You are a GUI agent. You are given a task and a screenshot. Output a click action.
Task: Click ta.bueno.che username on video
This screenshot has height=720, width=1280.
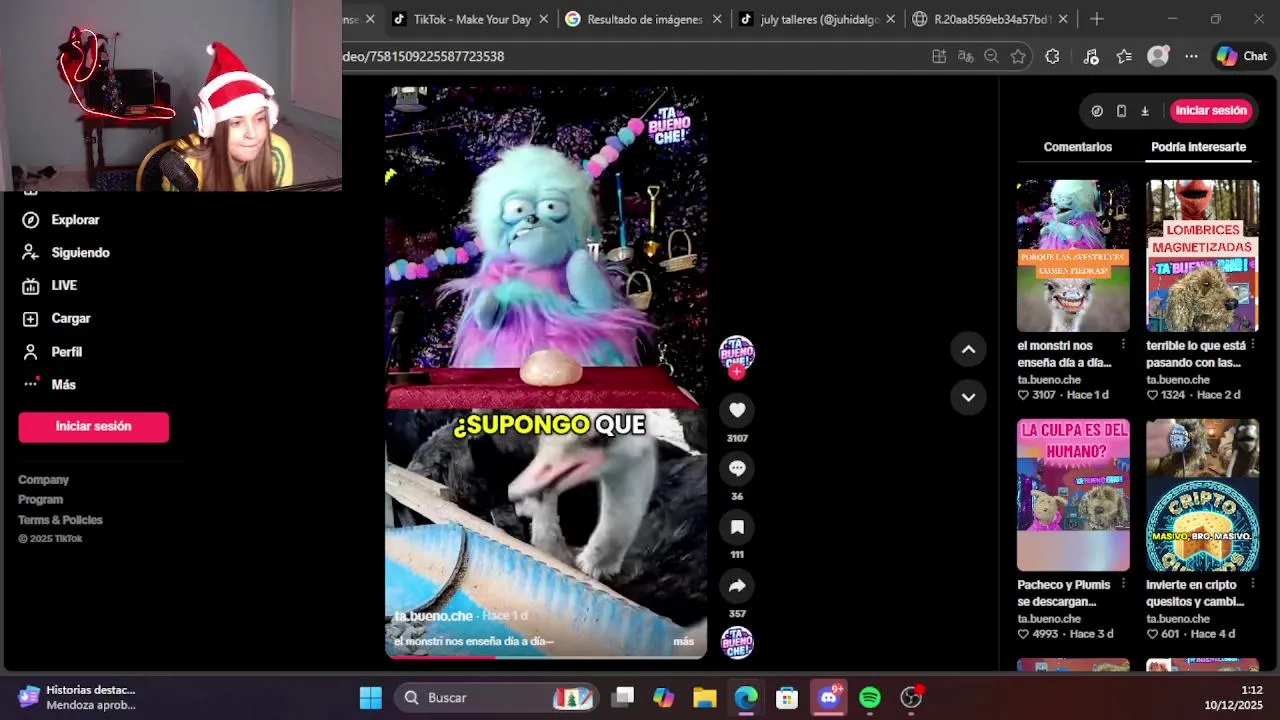point(433,616)
